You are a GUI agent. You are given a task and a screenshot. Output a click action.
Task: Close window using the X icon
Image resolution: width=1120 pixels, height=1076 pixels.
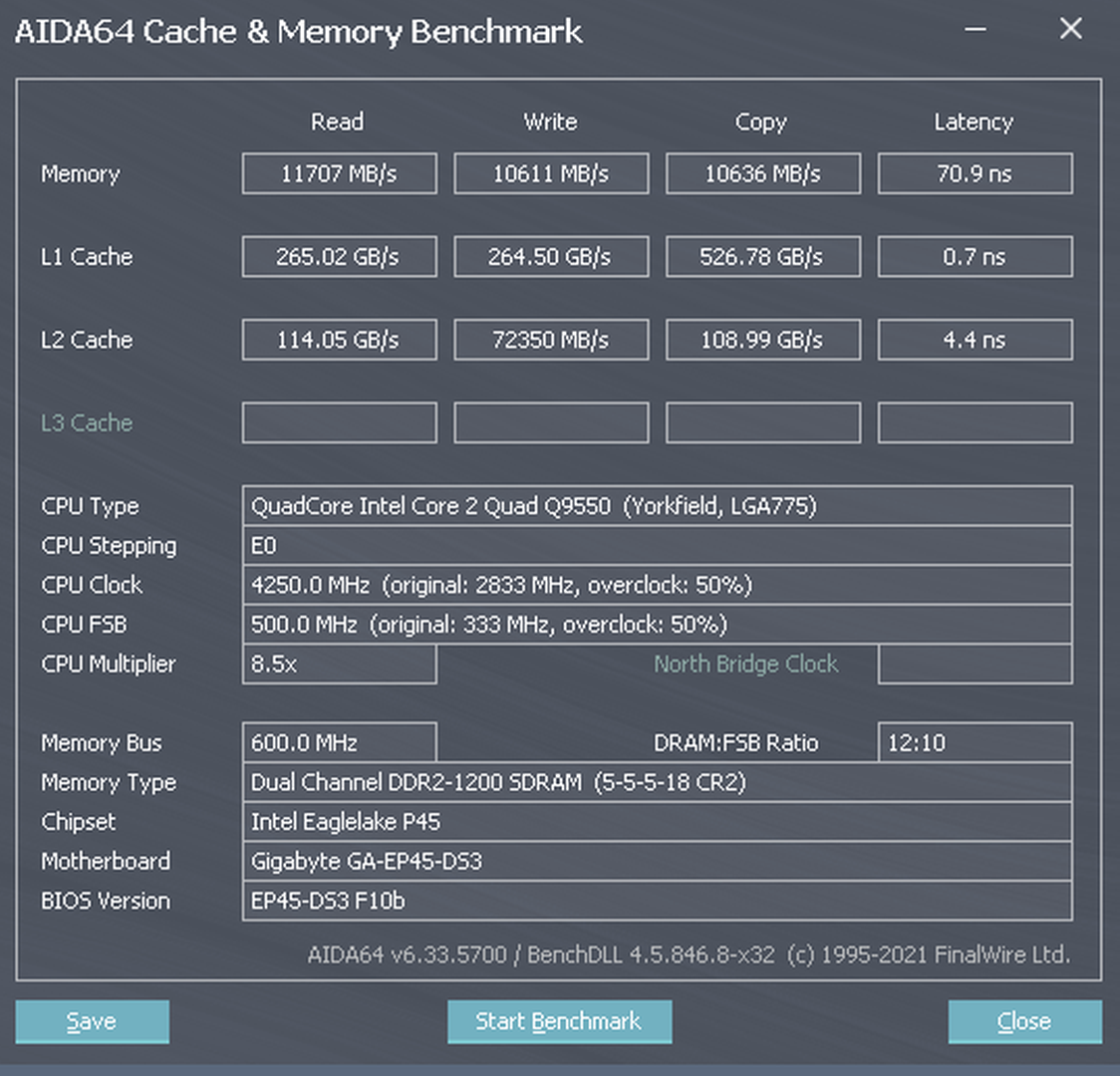(x=1071, y=29)
